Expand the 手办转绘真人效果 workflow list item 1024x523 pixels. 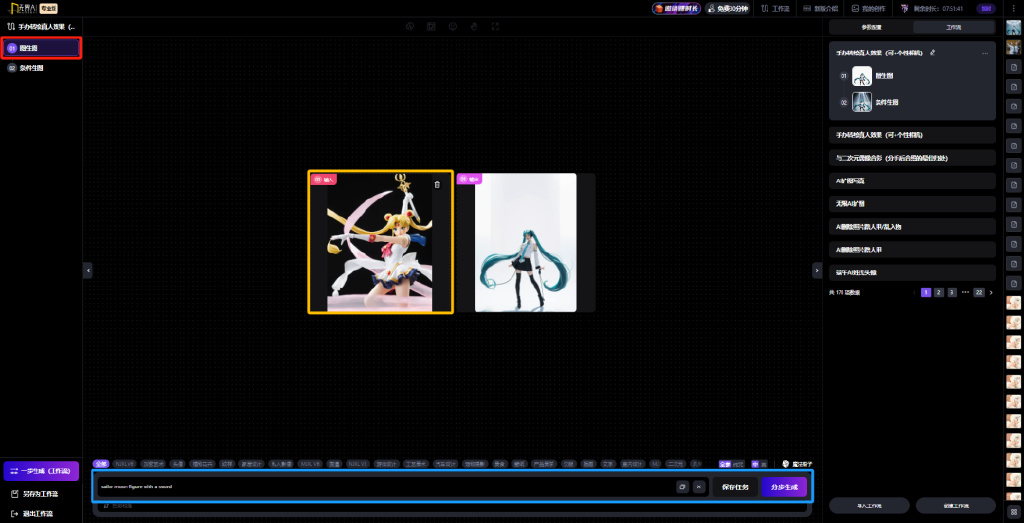tap(912, 135)
